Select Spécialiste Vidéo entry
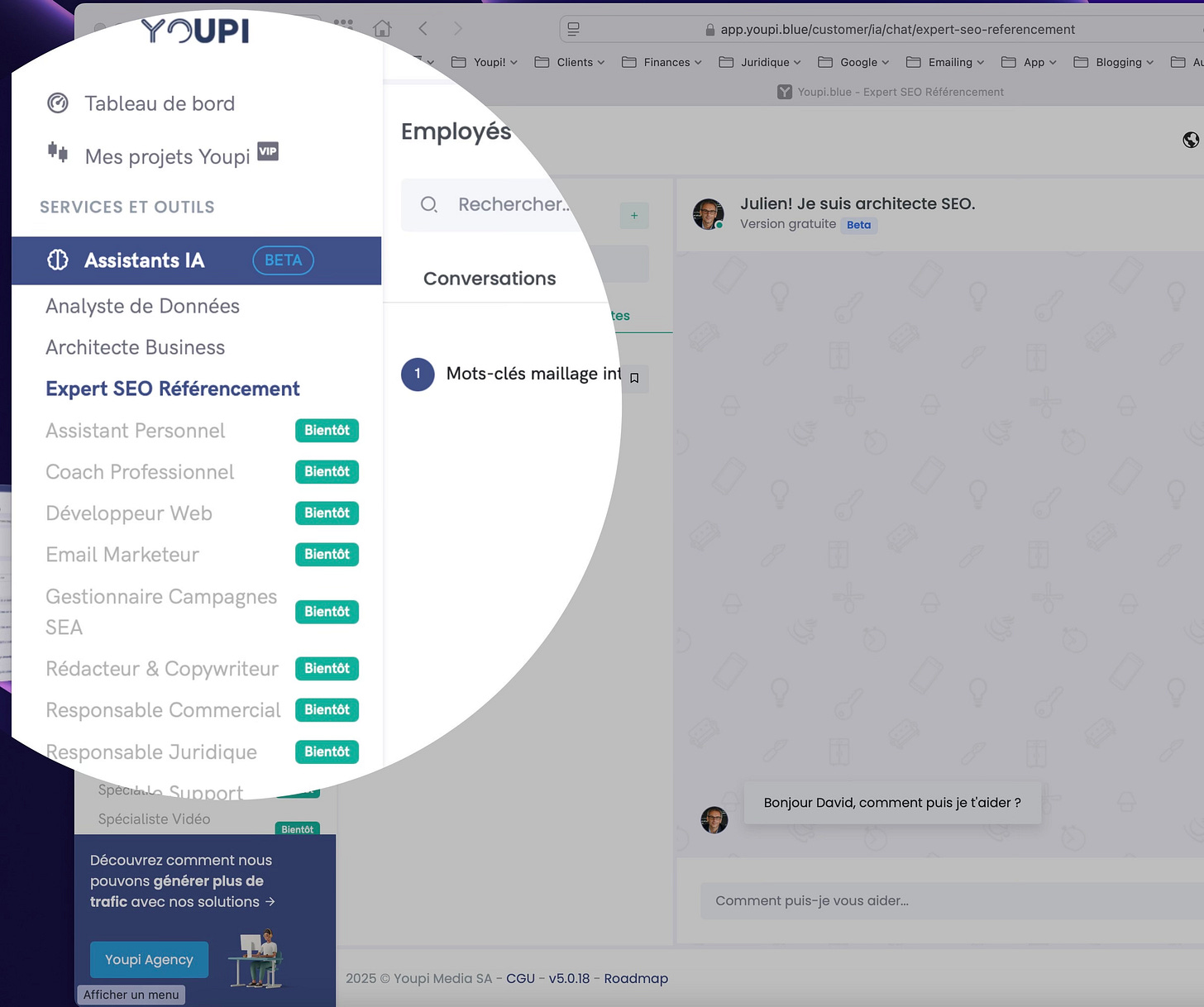 154,819
